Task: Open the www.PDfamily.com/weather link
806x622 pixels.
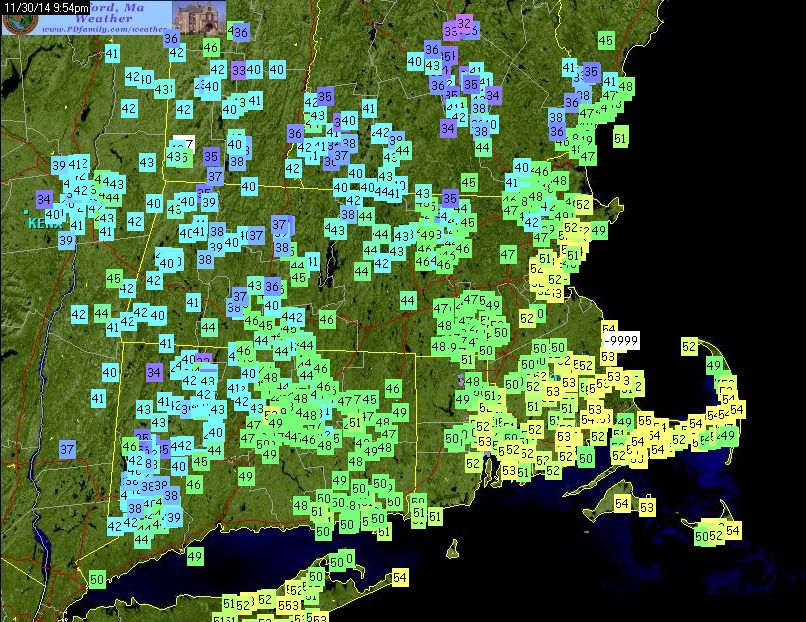Action: tap(103, 29)
